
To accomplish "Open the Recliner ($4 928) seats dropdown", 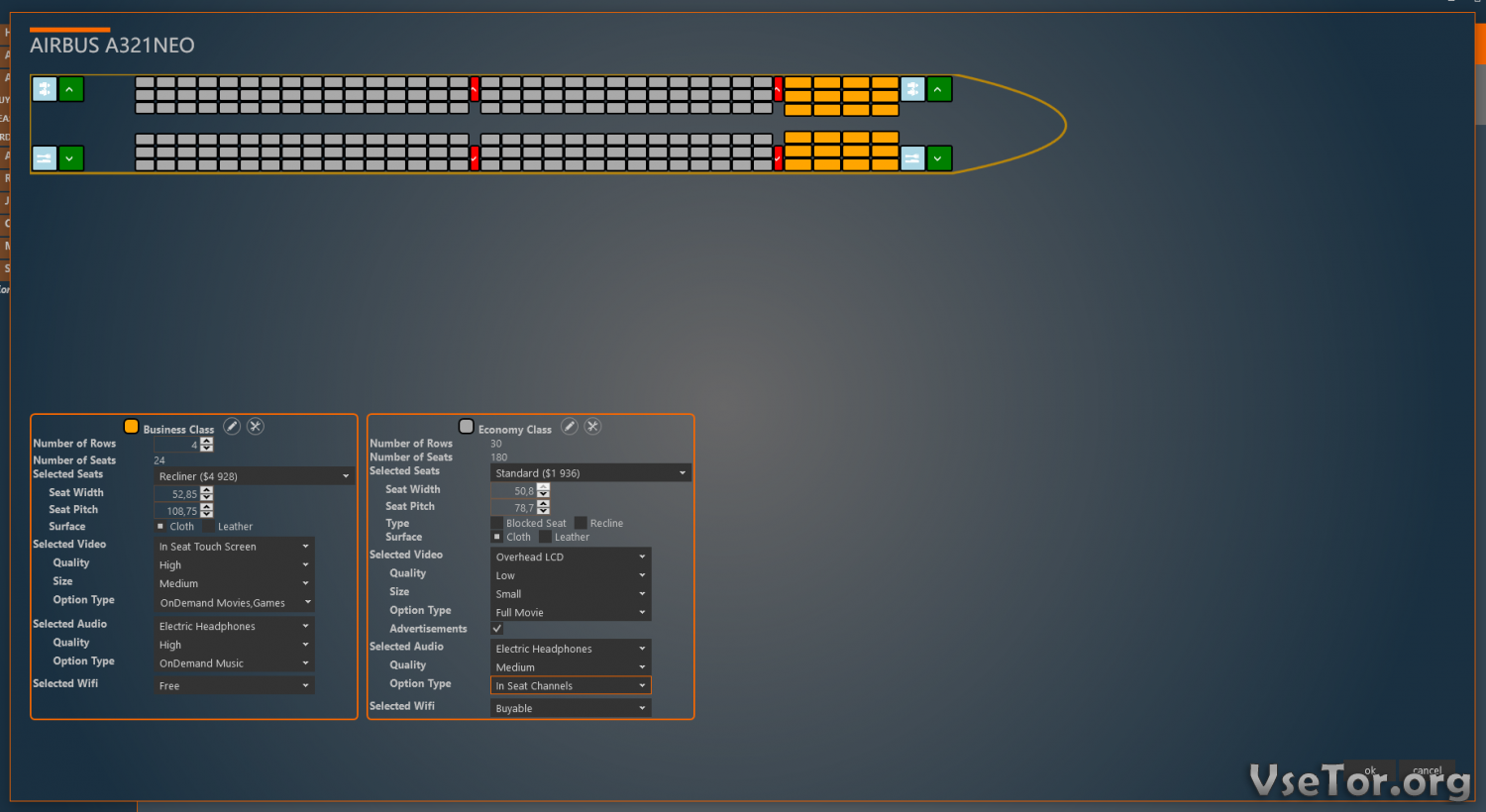I will [255, 476].
